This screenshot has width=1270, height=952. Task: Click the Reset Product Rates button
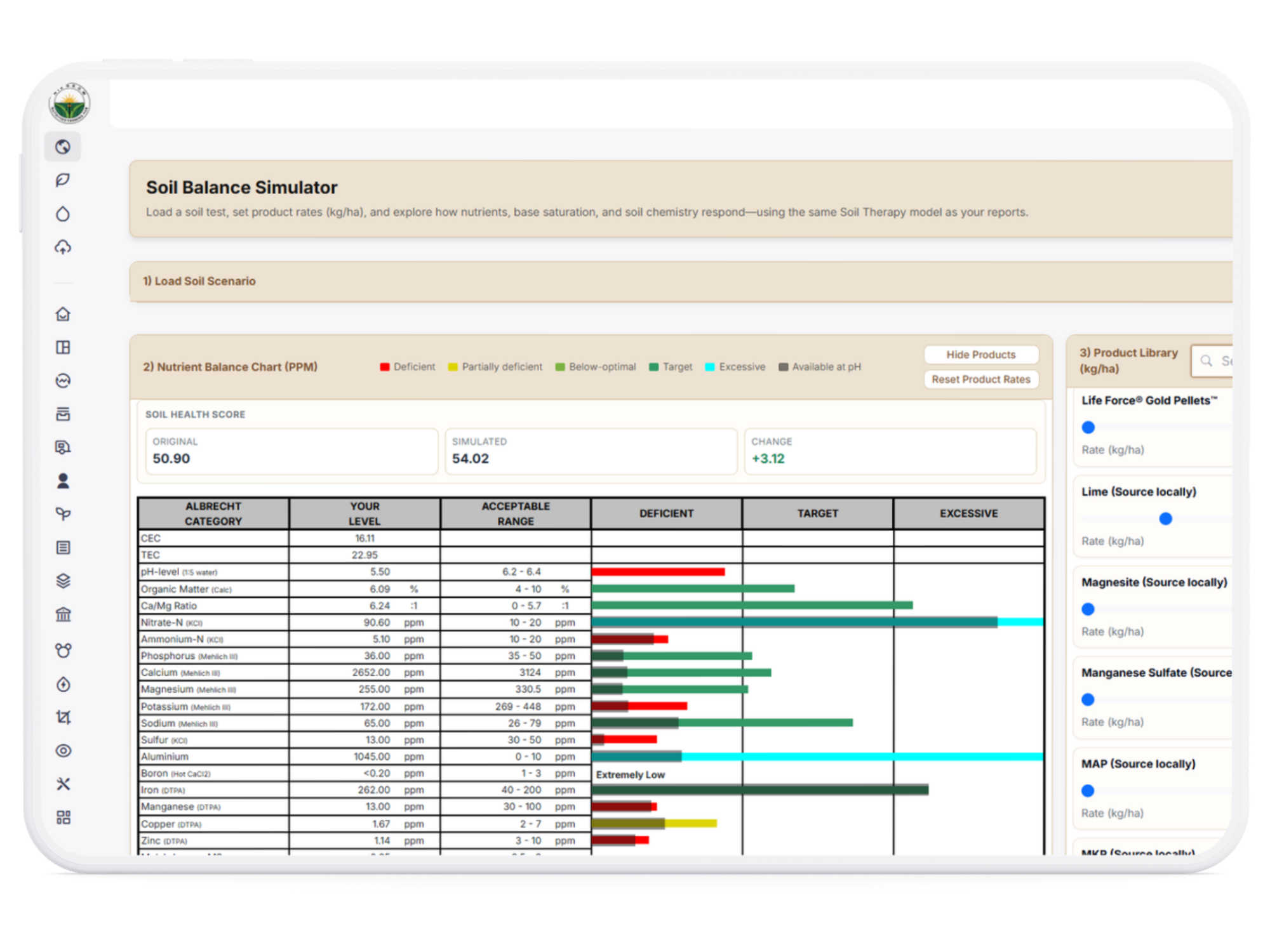tap(981, 380)
